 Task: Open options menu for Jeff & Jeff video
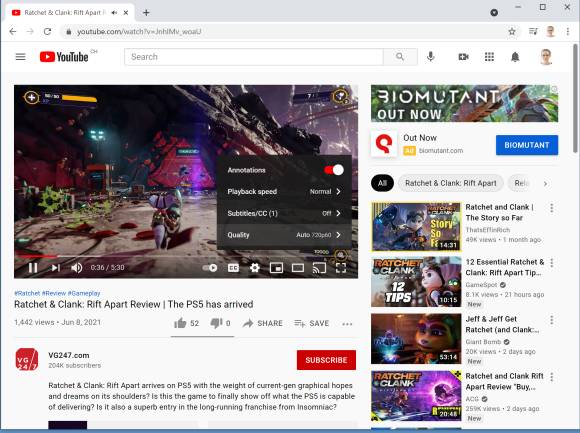(x=552, y=320)
